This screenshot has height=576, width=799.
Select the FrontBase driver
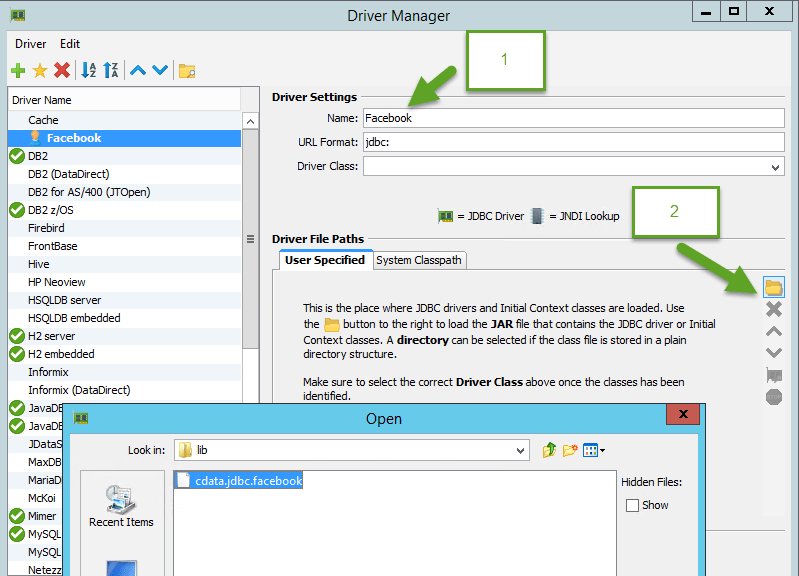click(x=124, y=246)
